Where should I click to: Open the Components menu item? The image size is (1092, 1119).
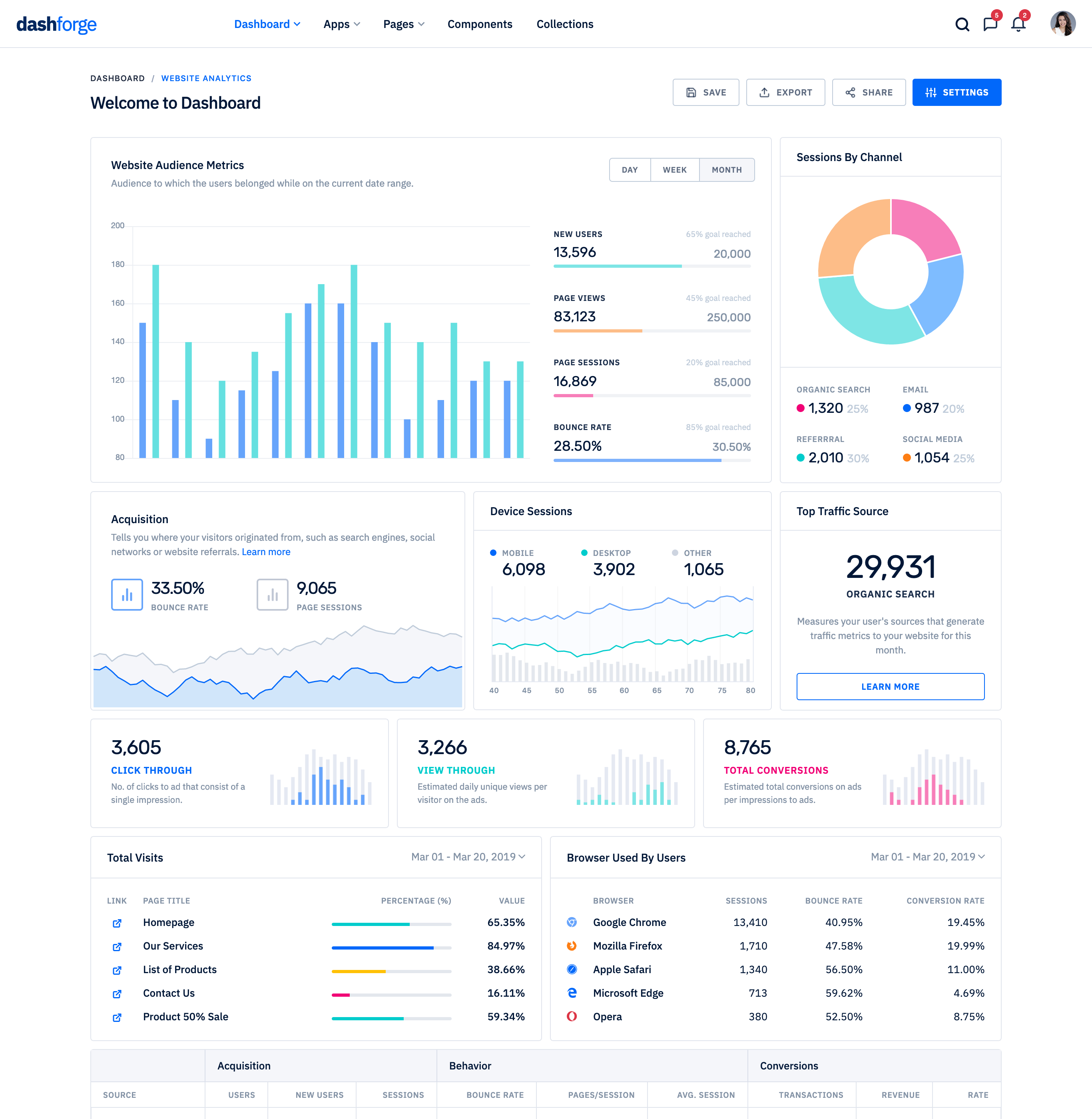point(480,24)
